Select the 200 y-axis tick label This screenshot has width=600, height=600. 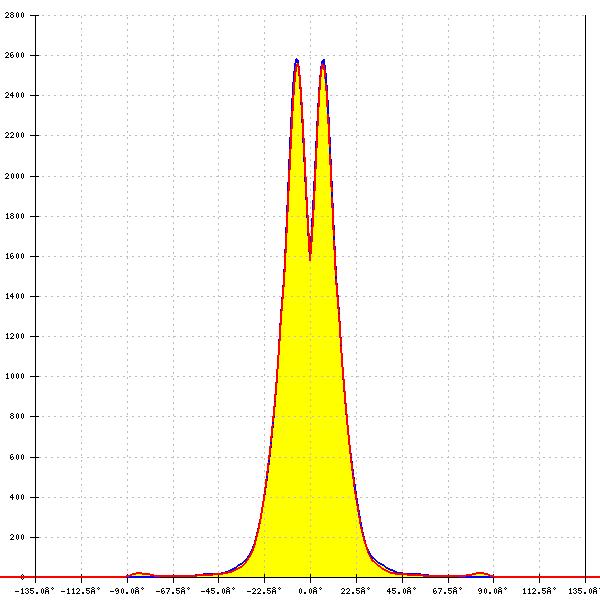click(17, 537)
